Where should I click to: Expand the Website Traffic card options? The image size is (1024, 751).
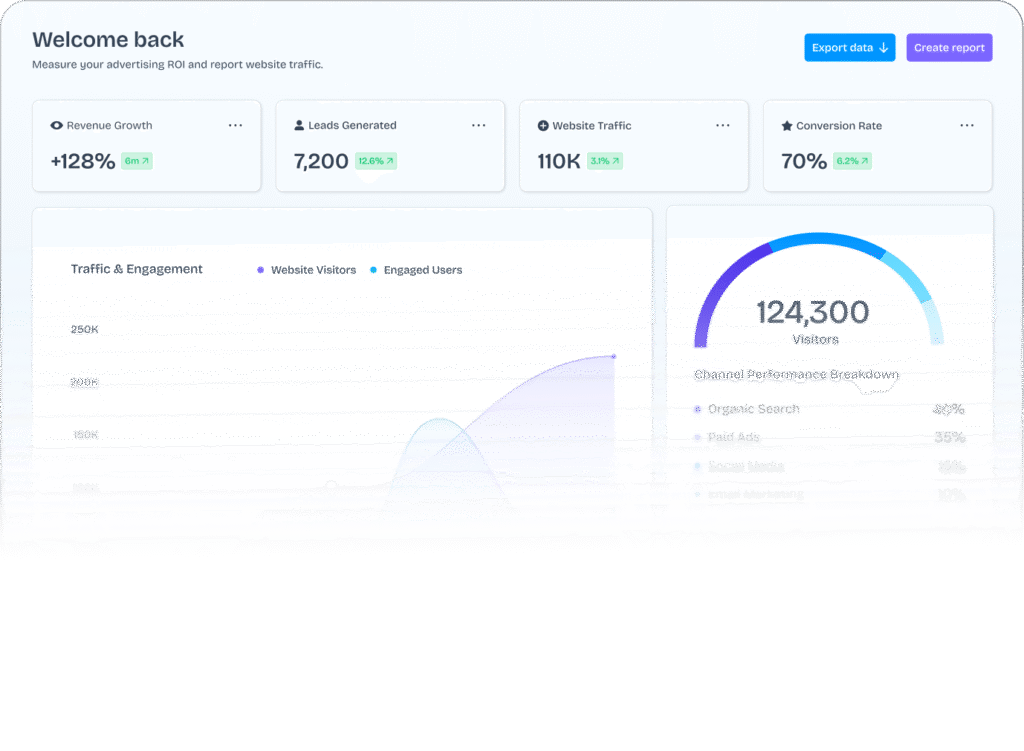723,126
